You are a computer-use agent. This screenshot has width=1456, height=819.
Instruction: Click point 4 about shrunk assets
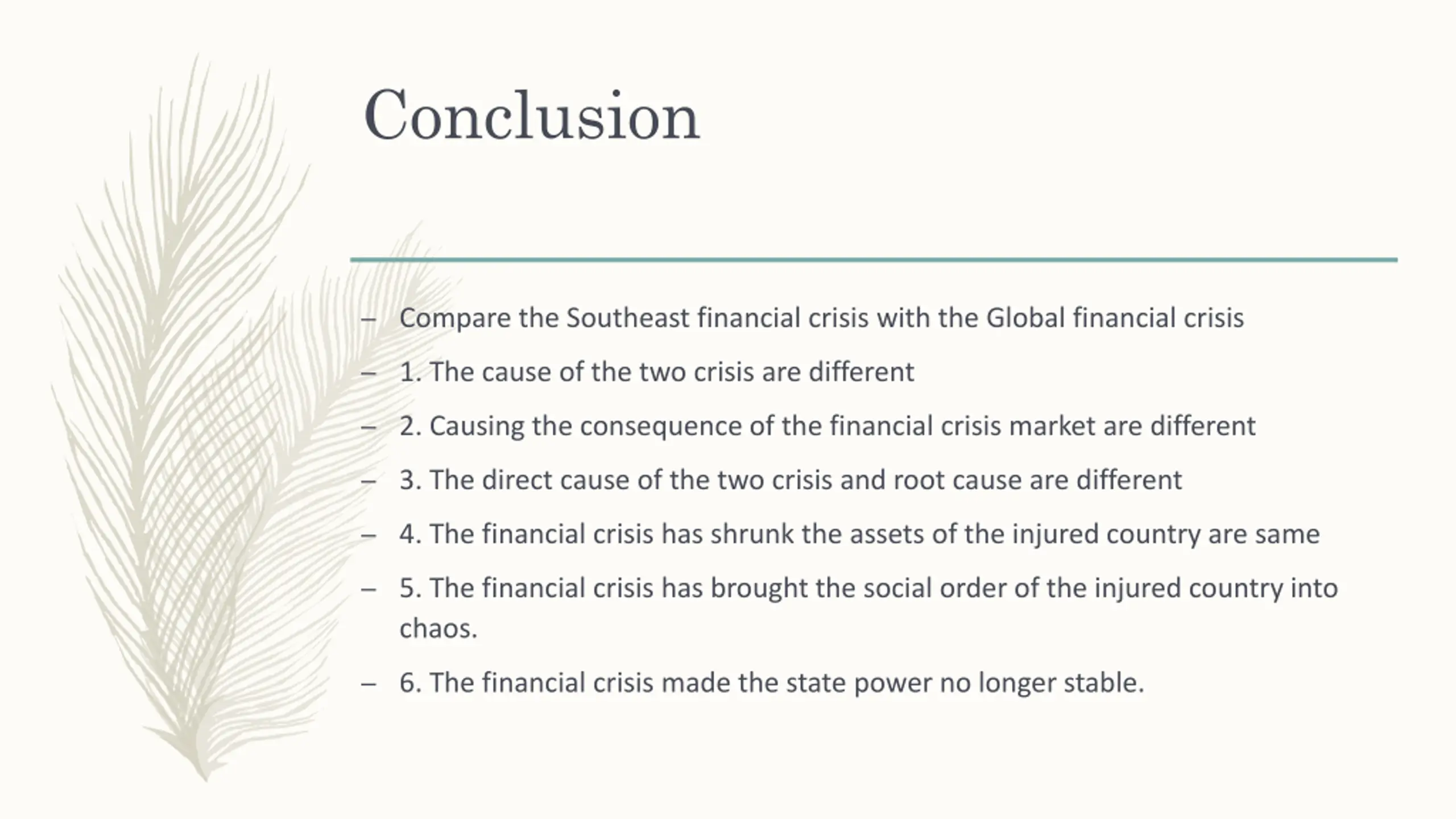(x=859, y=534)
